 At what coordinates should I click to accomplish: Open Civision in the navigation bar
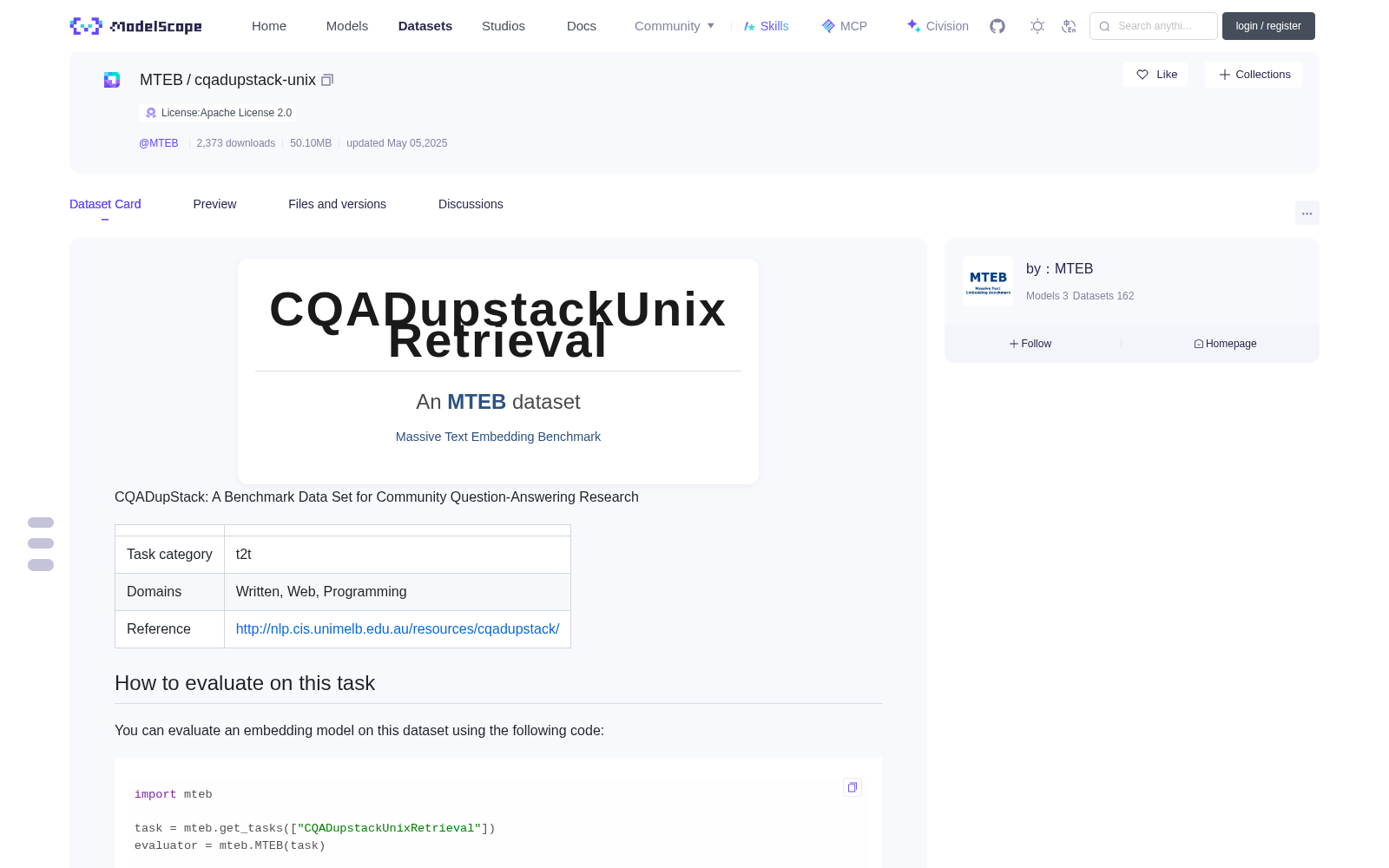click(938, 26)
